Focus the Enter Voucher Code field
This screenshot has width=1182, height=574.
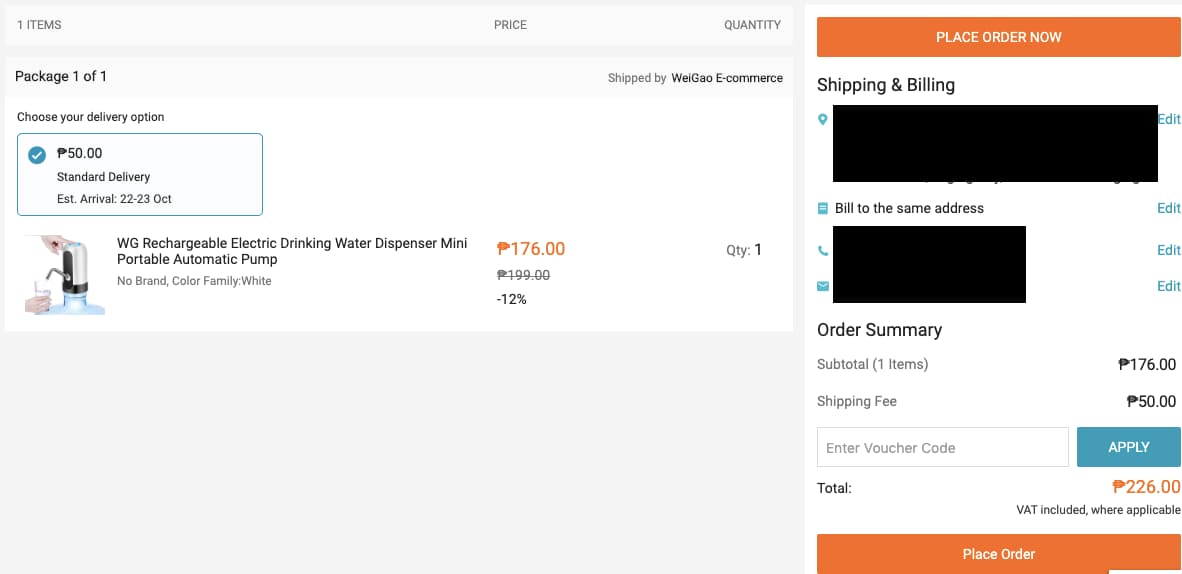[942, 447]
